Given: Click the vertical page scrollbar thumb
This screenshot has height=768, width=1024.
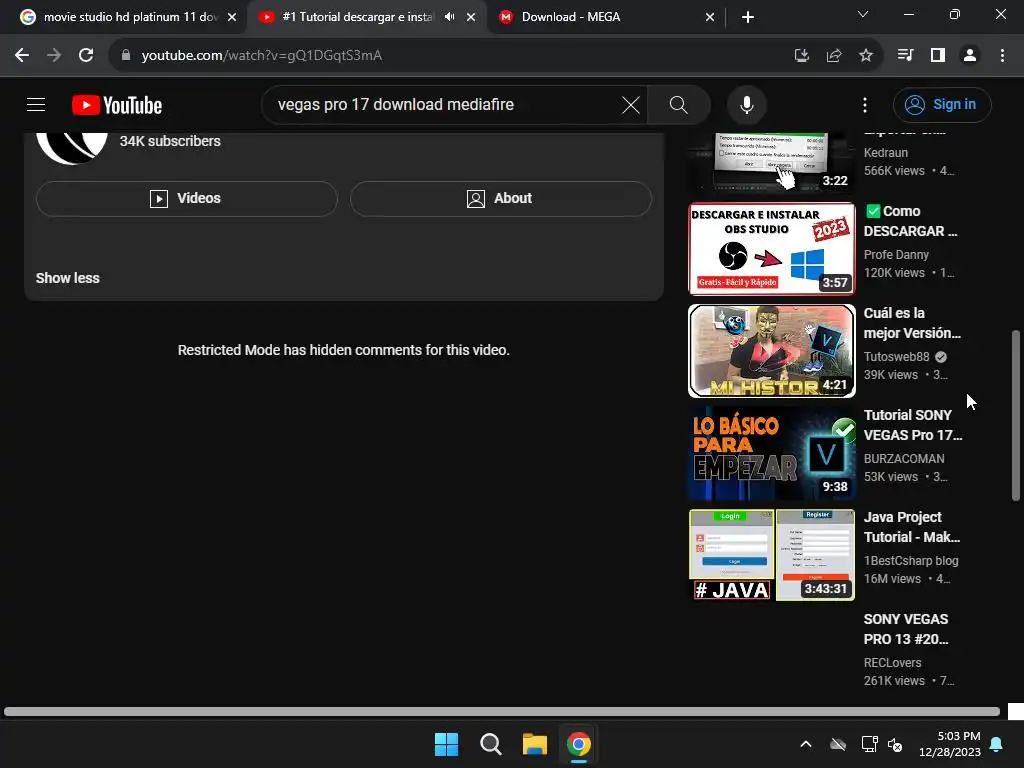Looking at the screenshot, I should pos(1016,416).
